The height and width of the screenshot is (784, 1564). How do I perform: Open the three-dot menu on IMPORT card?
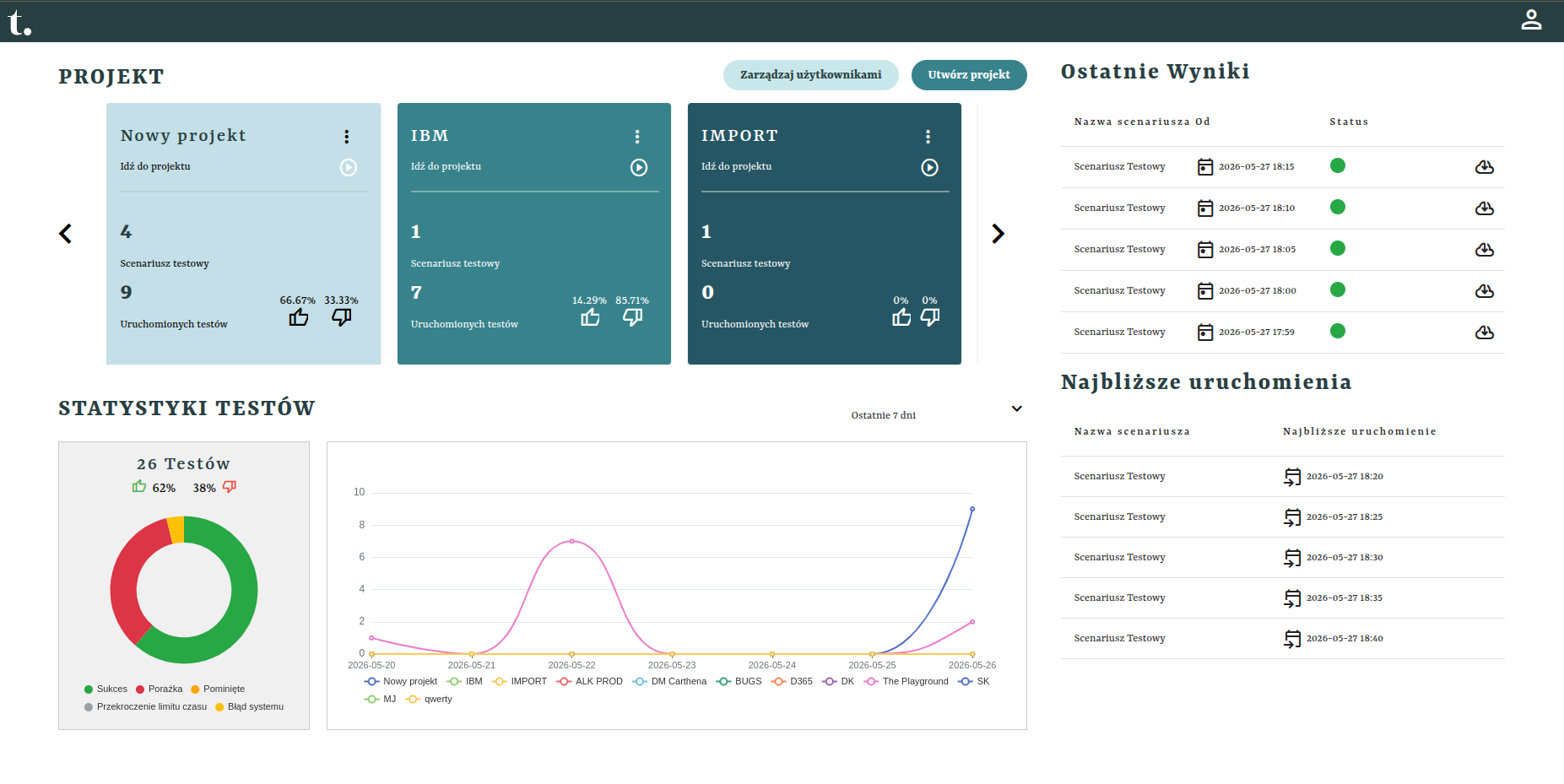pyautogui.click(x=928, y=137)
